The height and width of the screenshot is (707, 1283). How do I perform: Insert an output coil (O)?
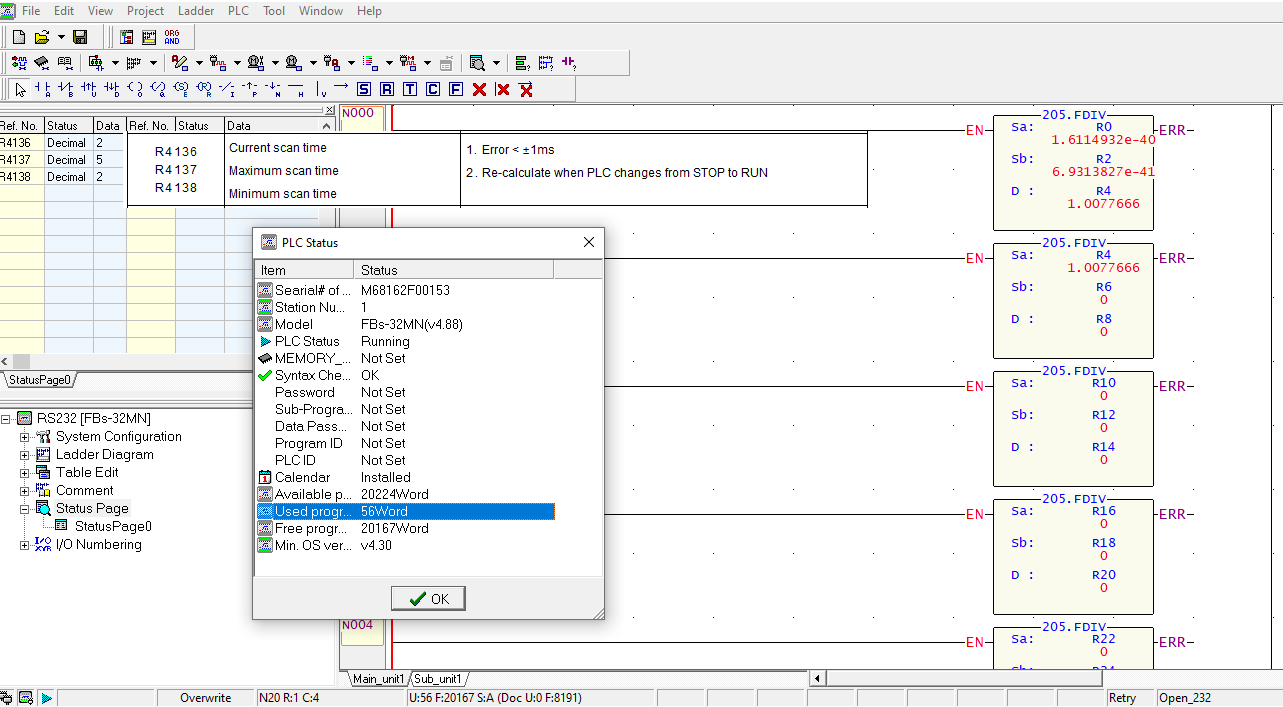pos(135,89)
